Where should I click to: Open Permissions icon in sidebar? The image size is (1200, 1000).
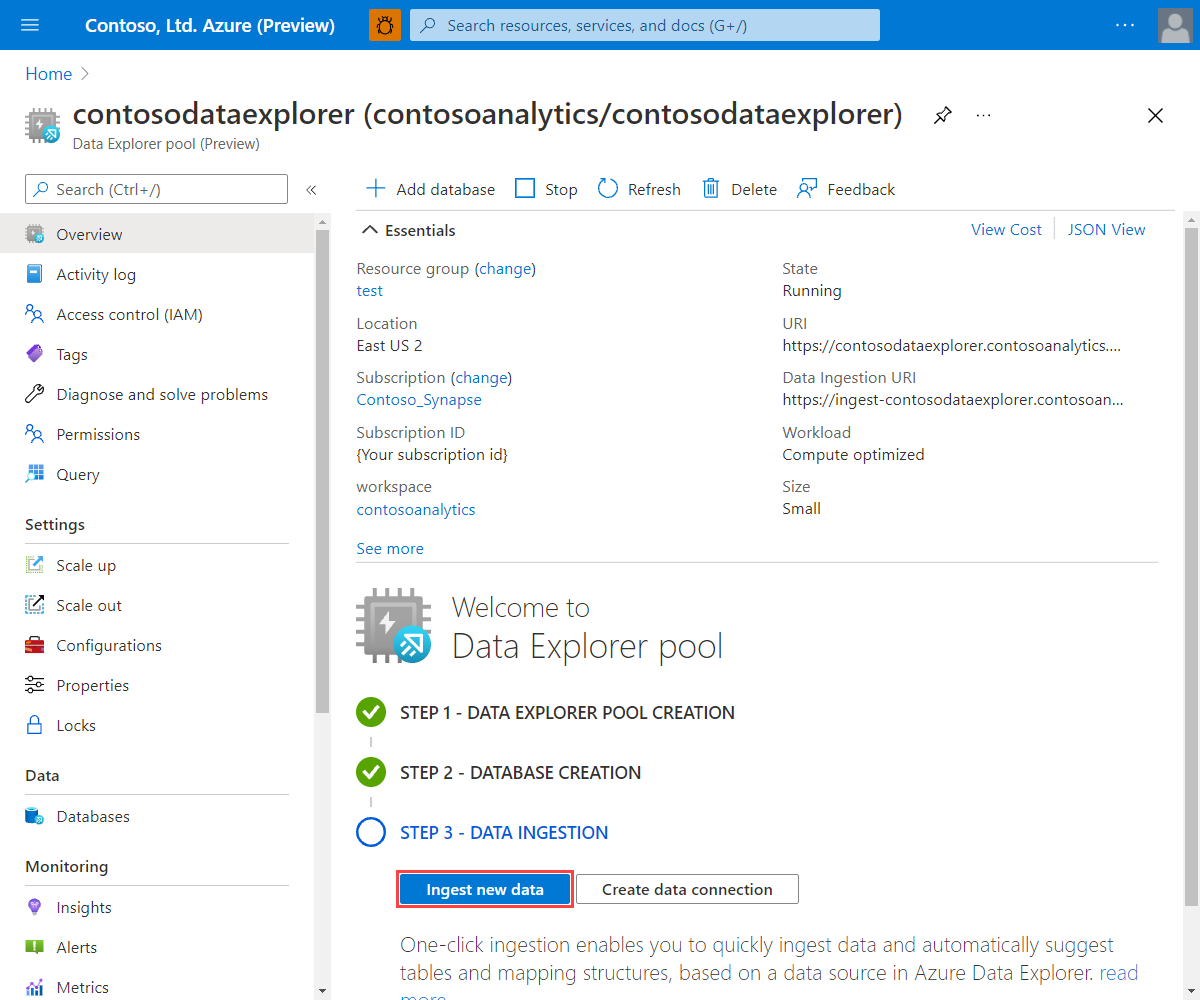click(35, 434)
